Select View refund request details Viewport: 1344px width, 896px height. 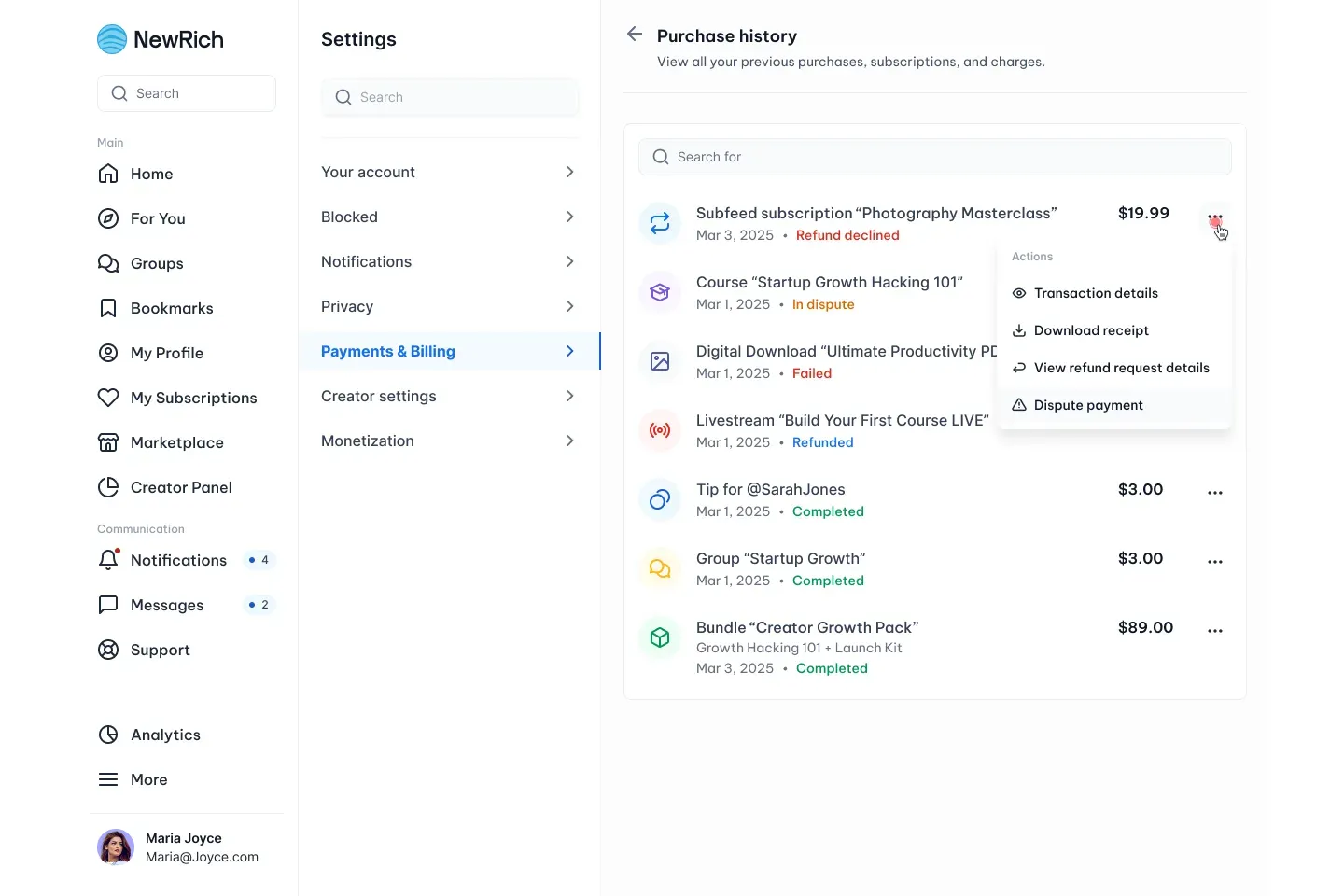point(1114,368)
